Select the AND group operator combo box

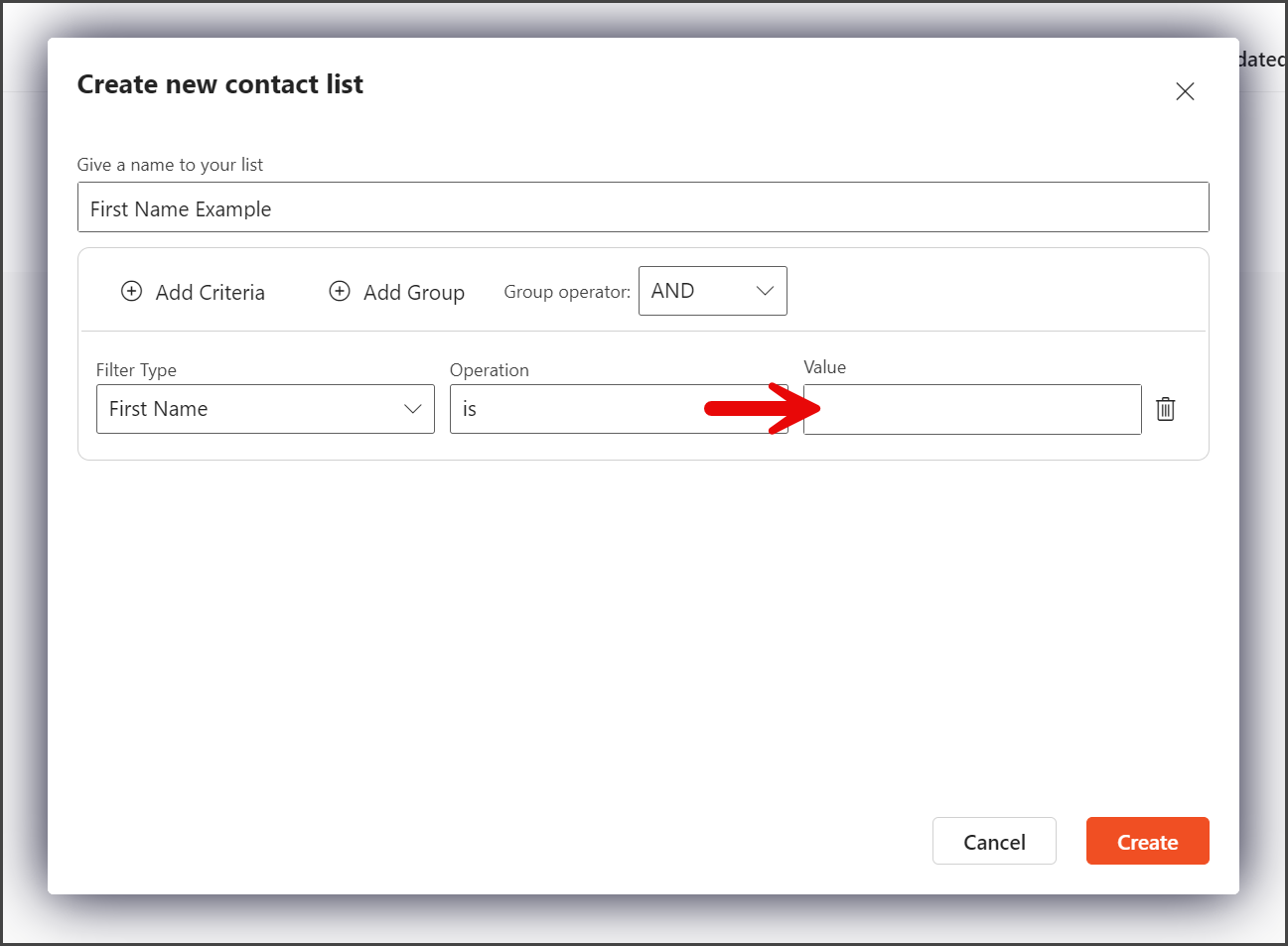(713, 291)
